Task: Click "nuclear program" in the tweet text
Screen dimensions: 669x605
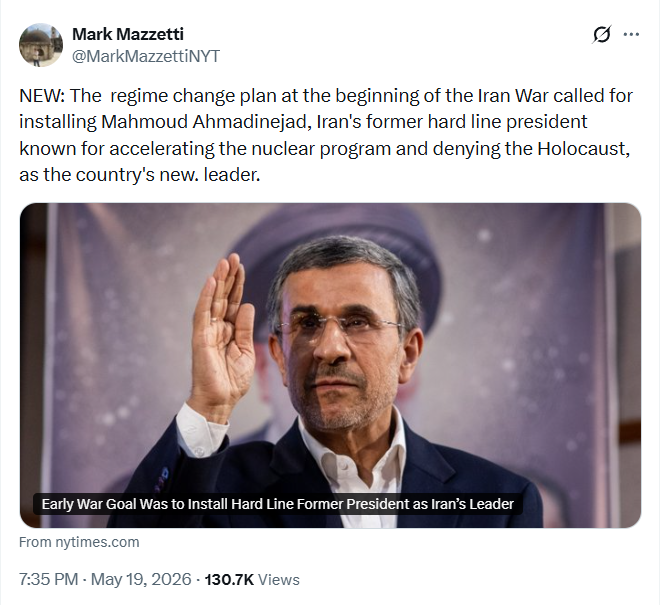Action: (321, 148)
